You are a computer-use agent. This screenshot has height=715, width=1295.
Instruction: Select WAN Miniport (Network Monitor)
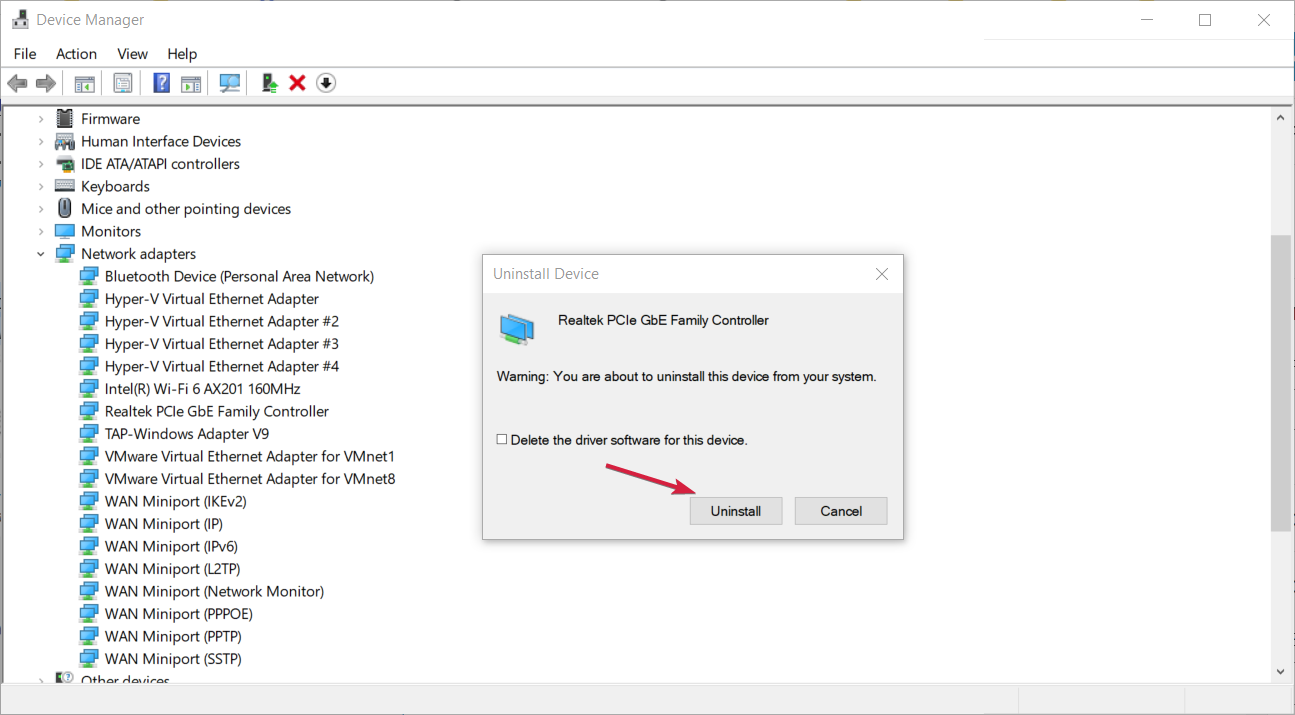tap(215, 591)
